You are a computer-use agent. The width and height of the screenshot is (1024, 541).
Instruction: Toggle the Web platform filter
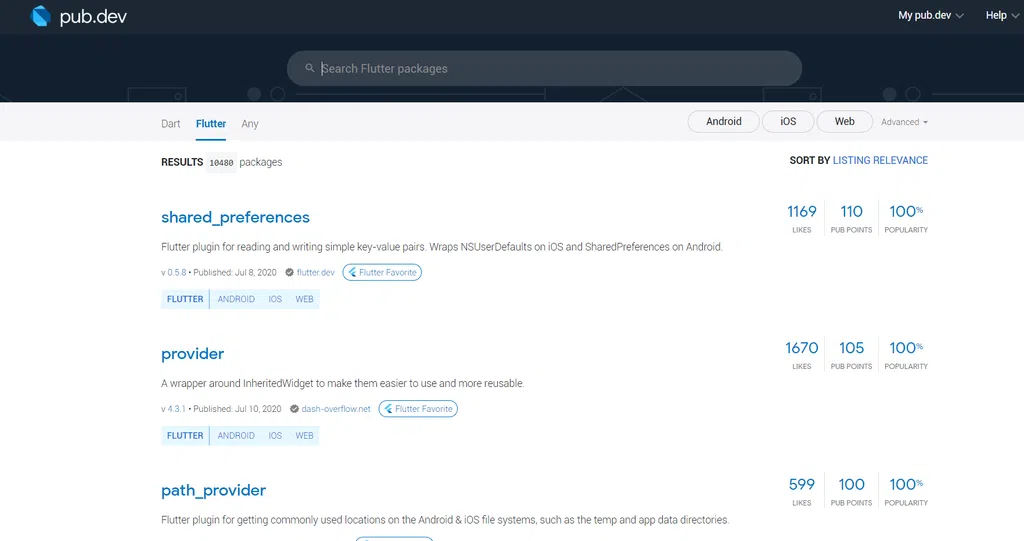pos(844,122)
